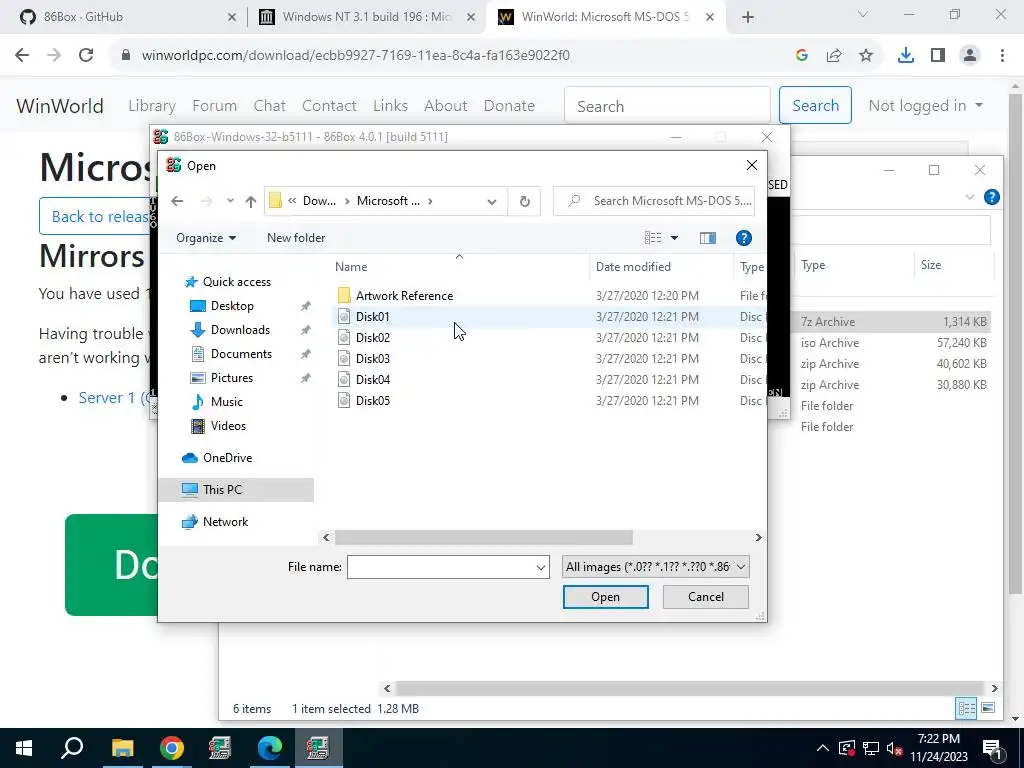This screenshot has height=768, width=1024.
Task: Expand the File name dropdown arrow
Action: tap(541, 567)
